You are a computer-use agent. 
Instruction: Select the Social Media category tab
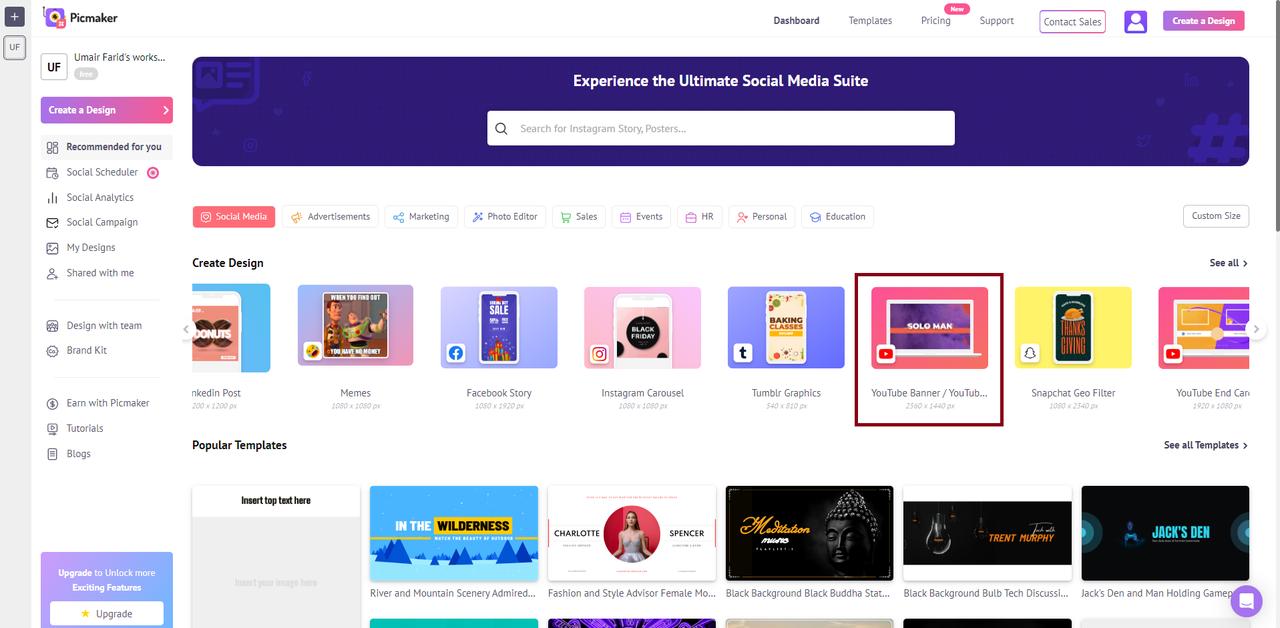[234, 216]
